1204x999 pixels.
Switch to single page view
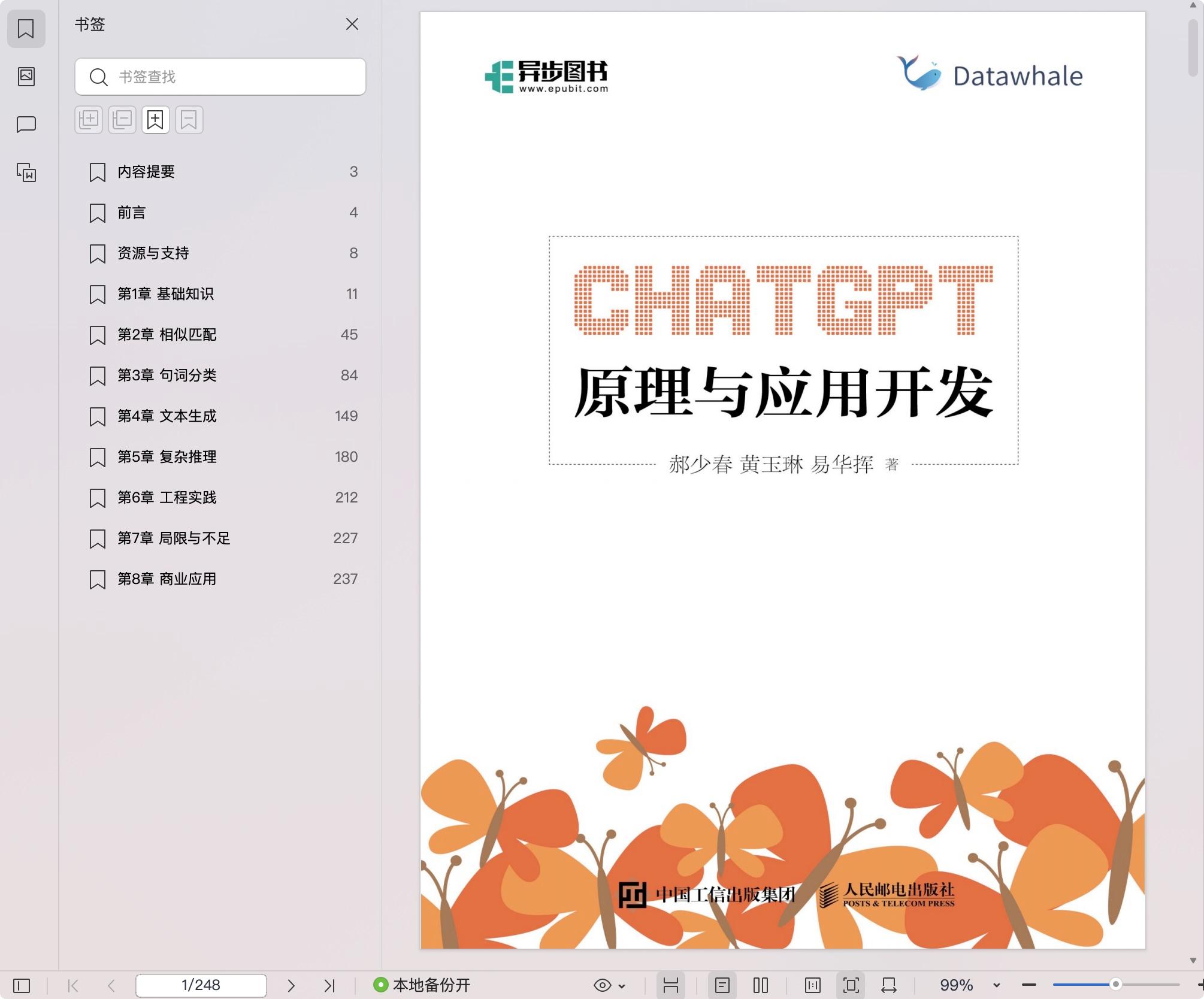coord(722,985)
